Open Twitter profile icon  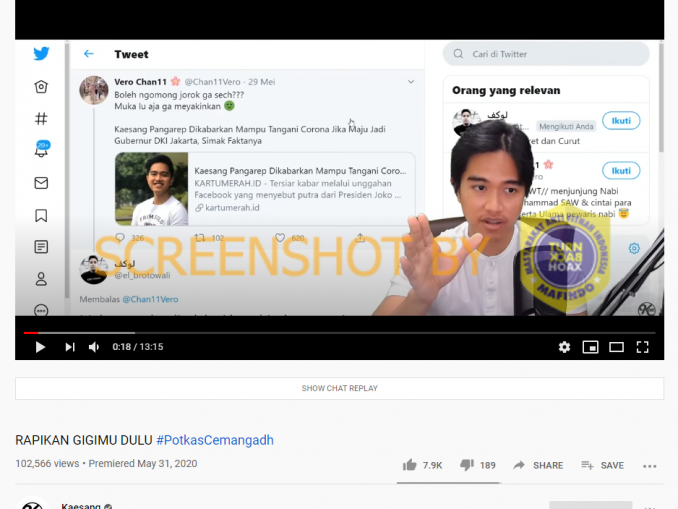[x=41, y=279]
